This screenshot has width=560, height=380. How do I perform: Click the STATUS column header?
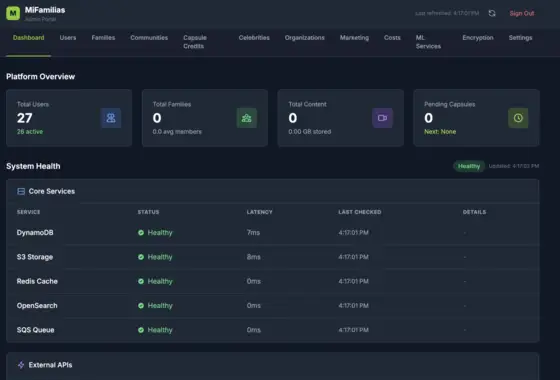pyautogui.click(x=149, y=212)
